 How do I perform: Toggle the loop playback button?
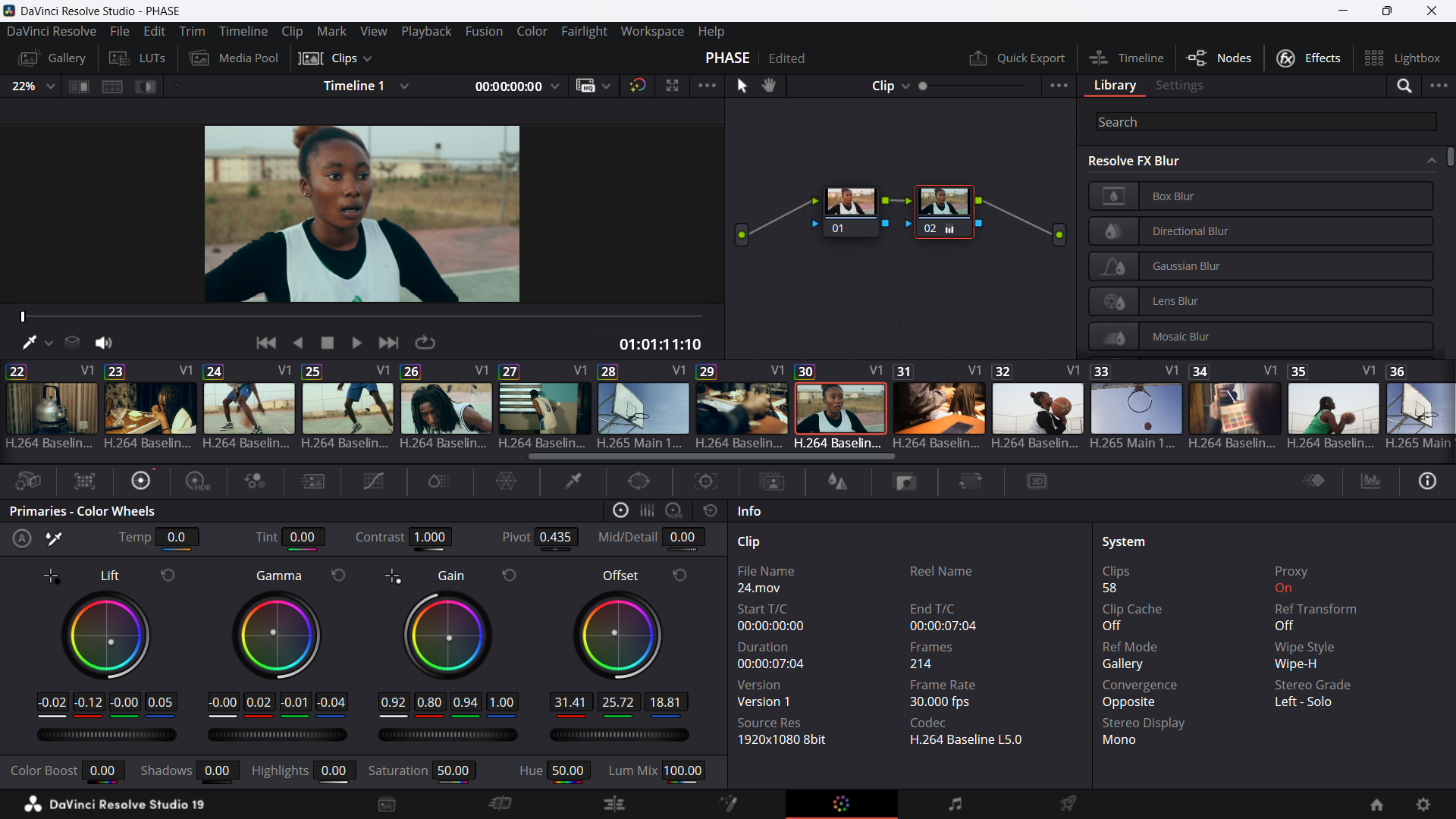coord(425,344)
